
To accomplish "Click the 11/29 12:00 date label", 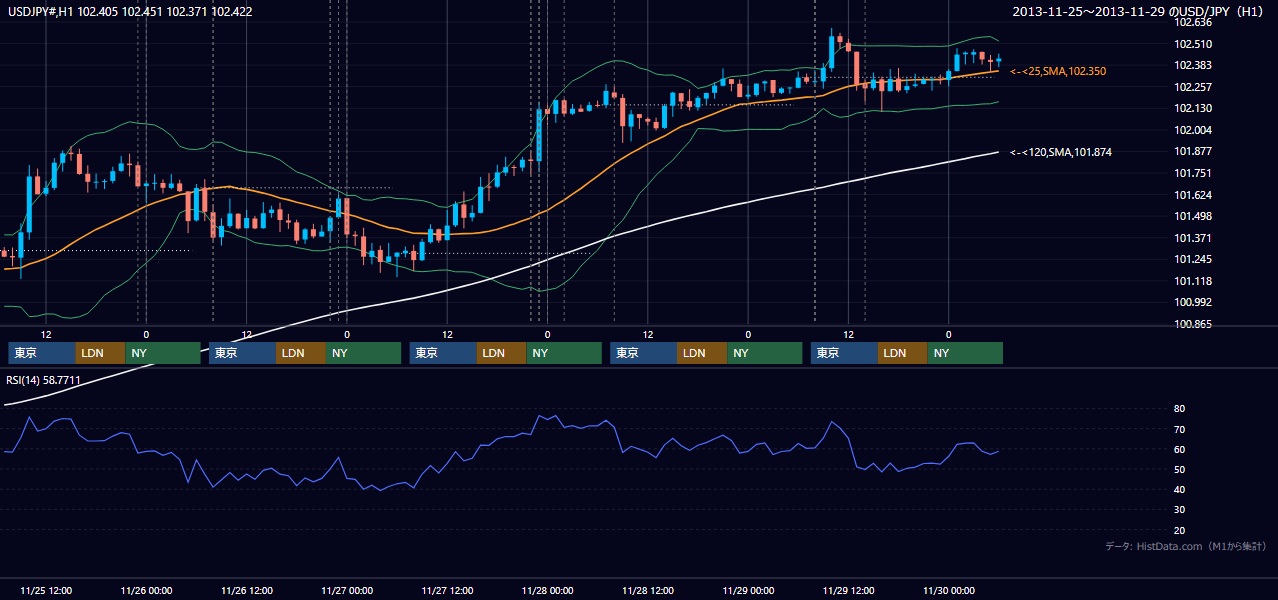I will 848,590.
